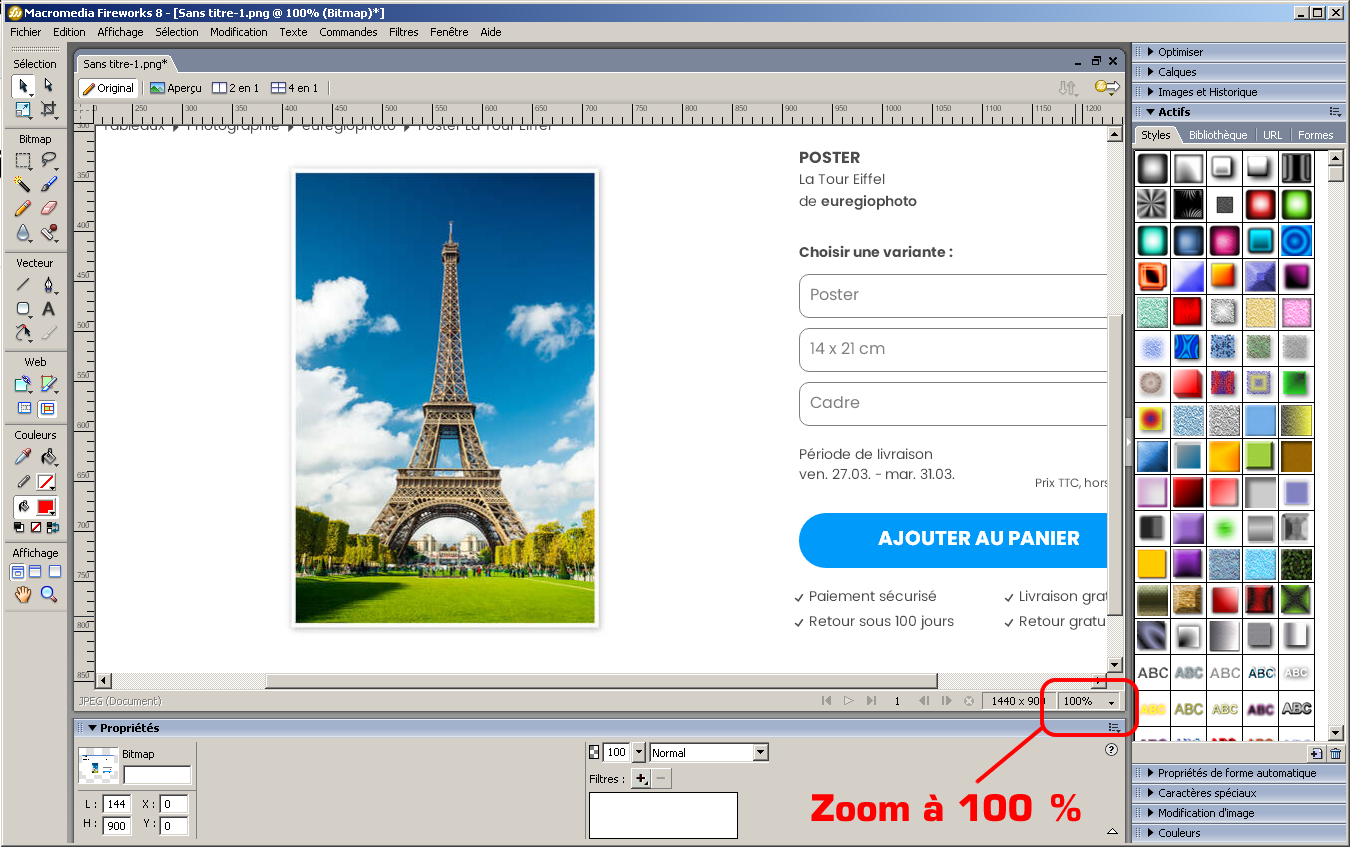Toggle the 4 en 1 view
This screenshot has height=847, width=1350.
(x=295, y=88)
